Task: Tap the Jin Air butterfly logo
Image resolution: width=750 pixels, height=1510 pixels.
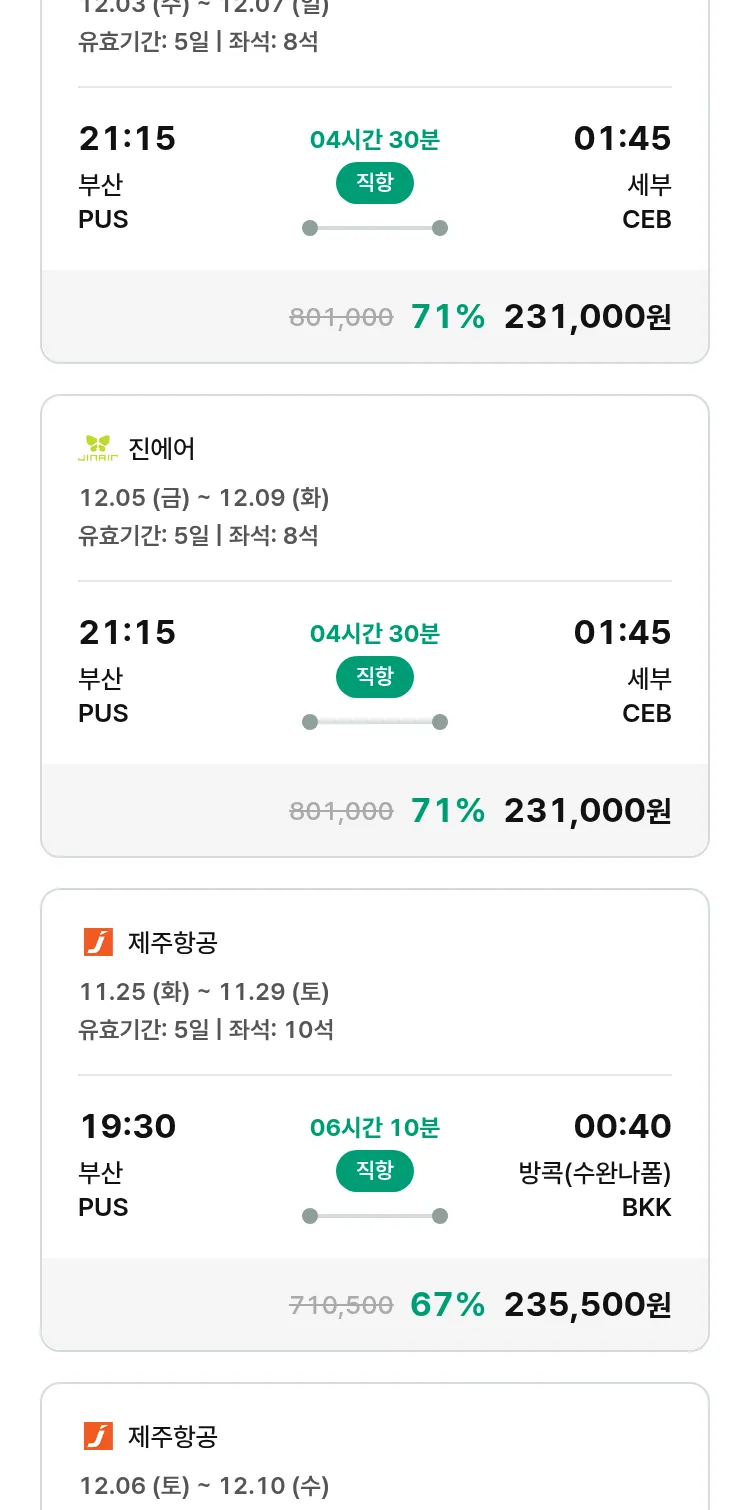Action: [97, 449]
